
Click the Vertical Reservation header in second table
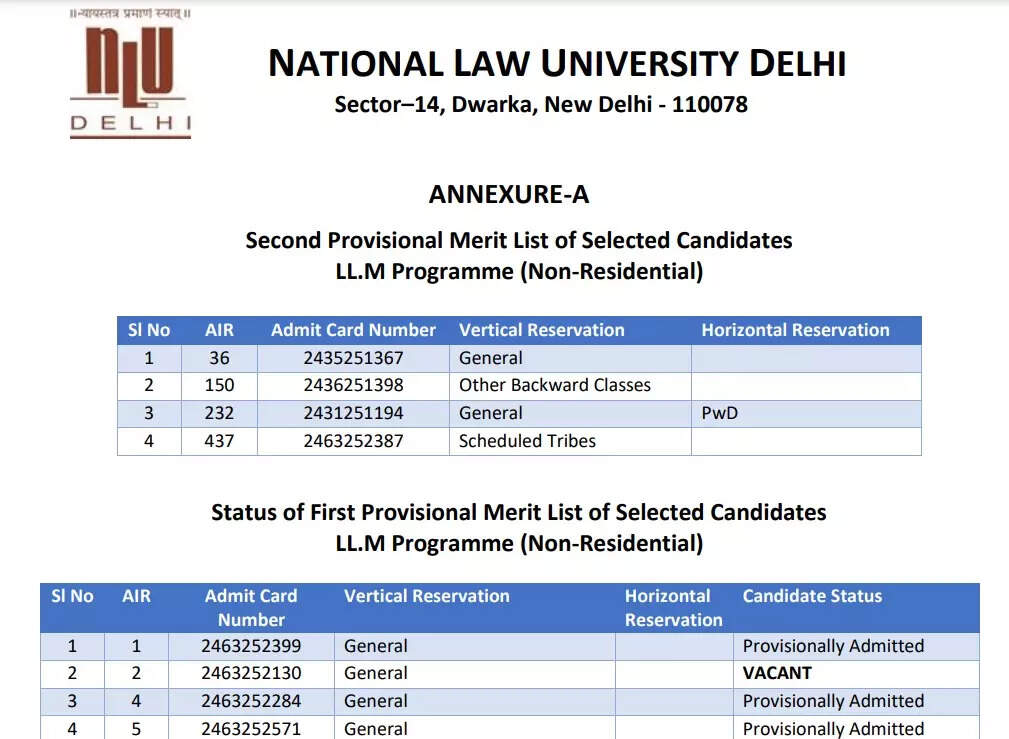click(427, 596)
